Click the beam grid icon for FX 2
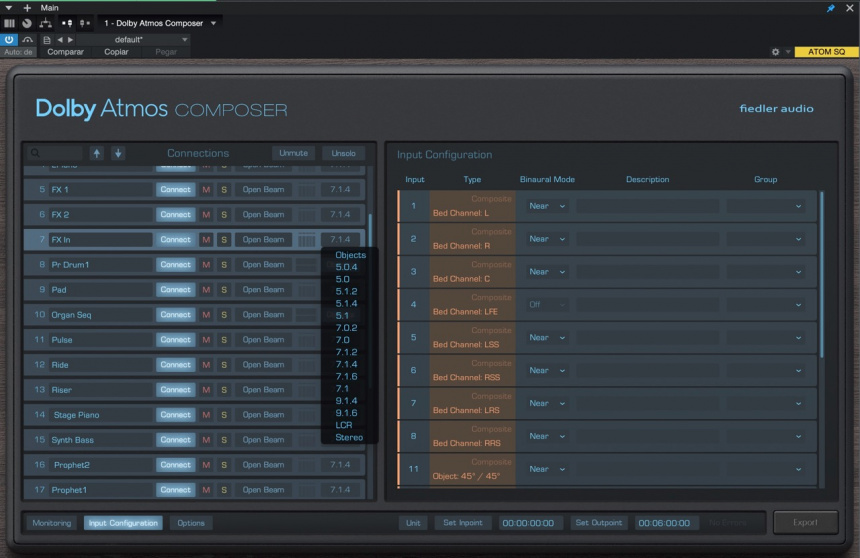The width and height of the screenshot is (860, 558). [x=307, y=215]
